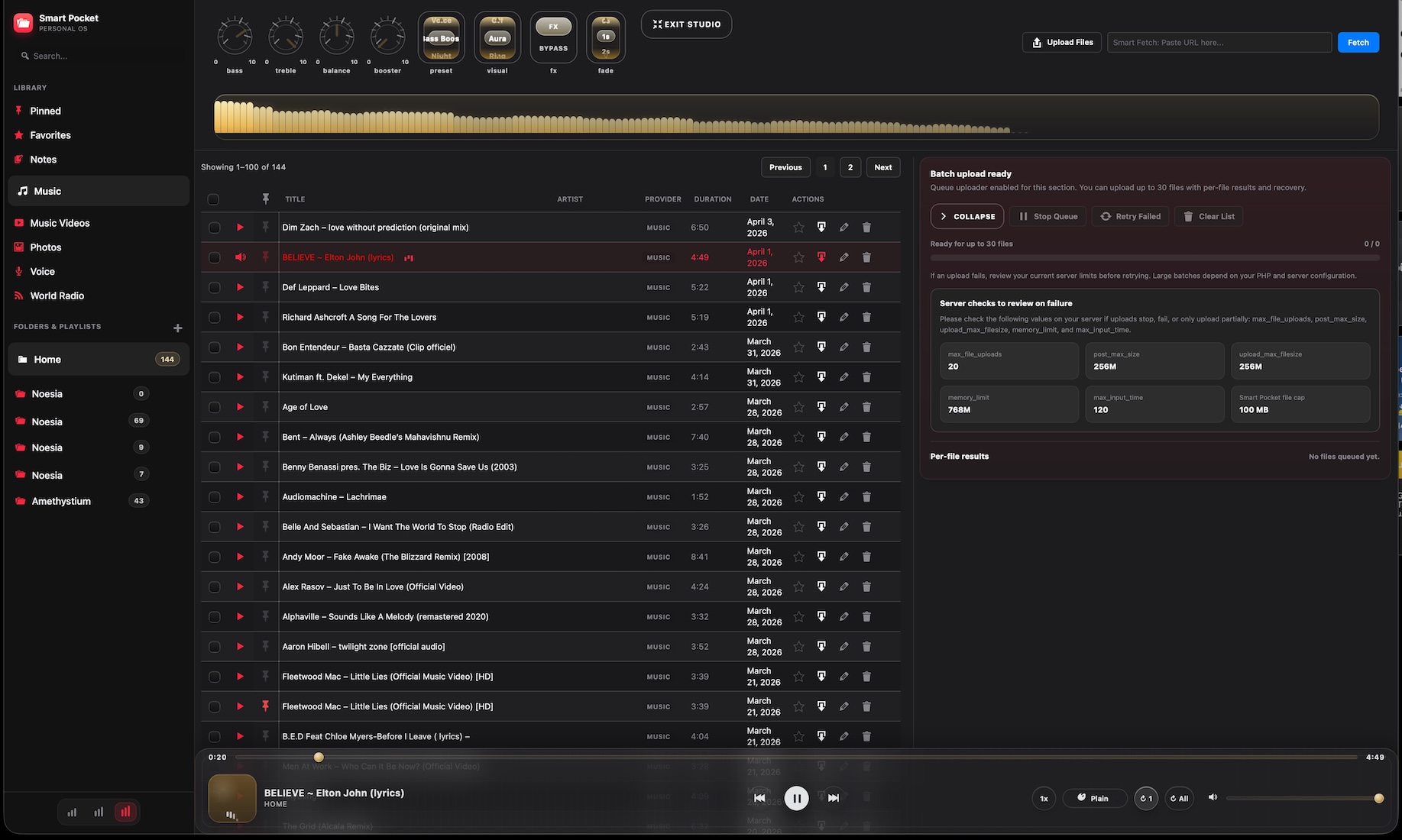Add a new folder or playlist
Image resolution: width=1402 pixels, height=840 pixels.
(x=177, y=328)
